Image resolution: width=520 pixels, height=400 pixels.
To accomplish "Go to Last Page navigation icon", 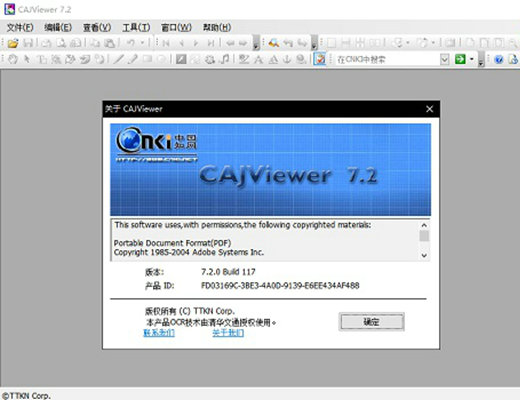I will pyautogui.click(x=211, y=43).
